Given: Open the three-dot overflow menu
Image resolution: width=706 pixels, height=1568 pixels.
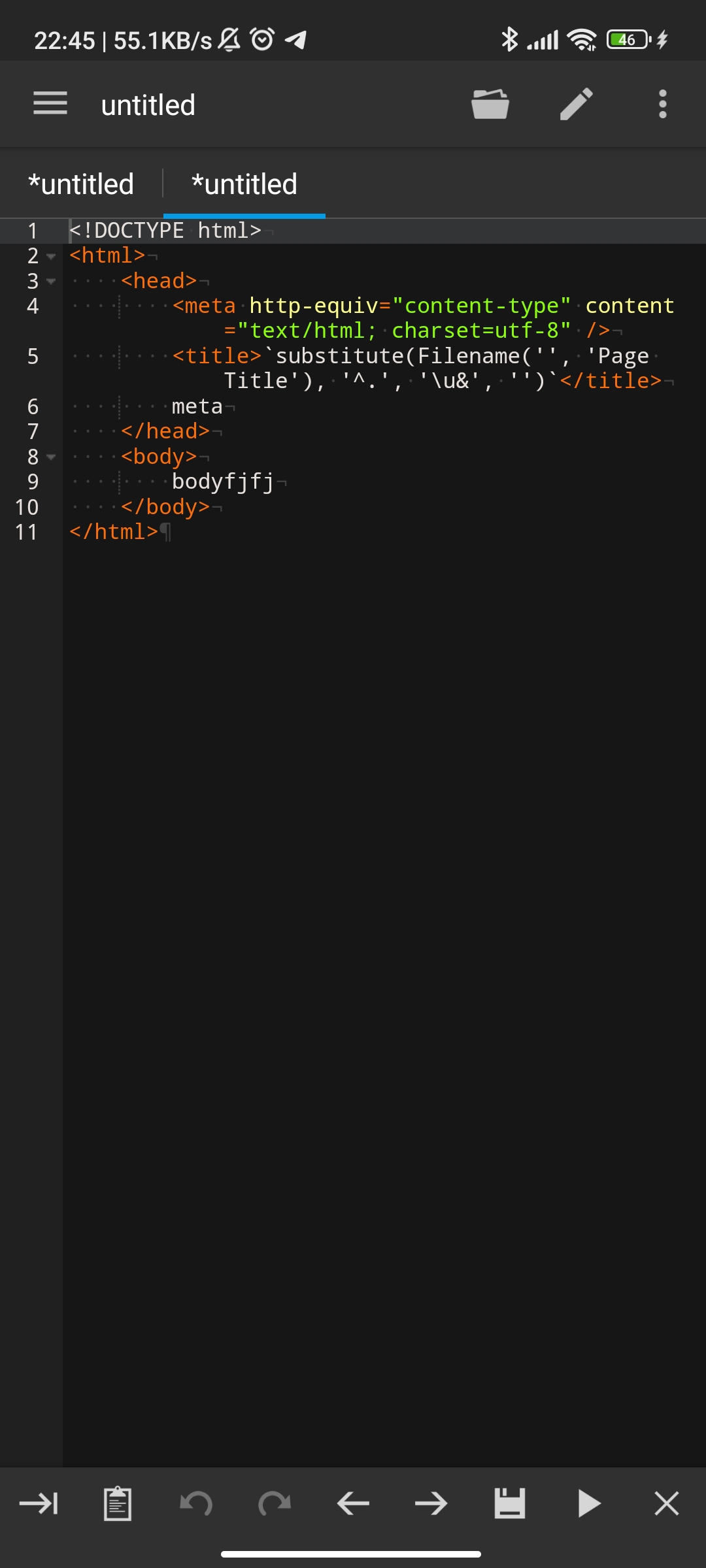Looking at the screenshot, I should [x=663, y=104].
